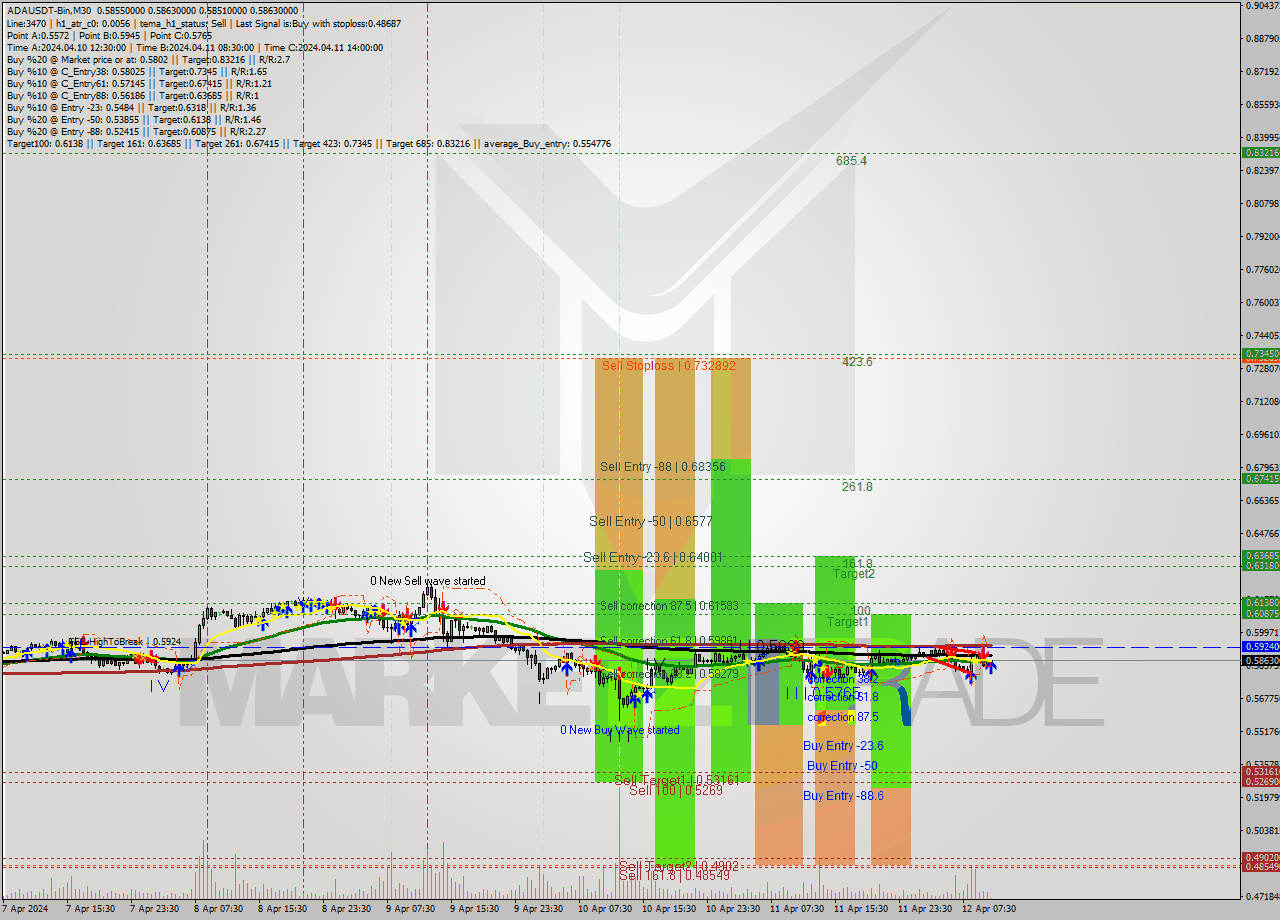Click the 0.59240 blue price tag
Image resolution: width=1280 pixels, height=920 pixels.
1260,647
